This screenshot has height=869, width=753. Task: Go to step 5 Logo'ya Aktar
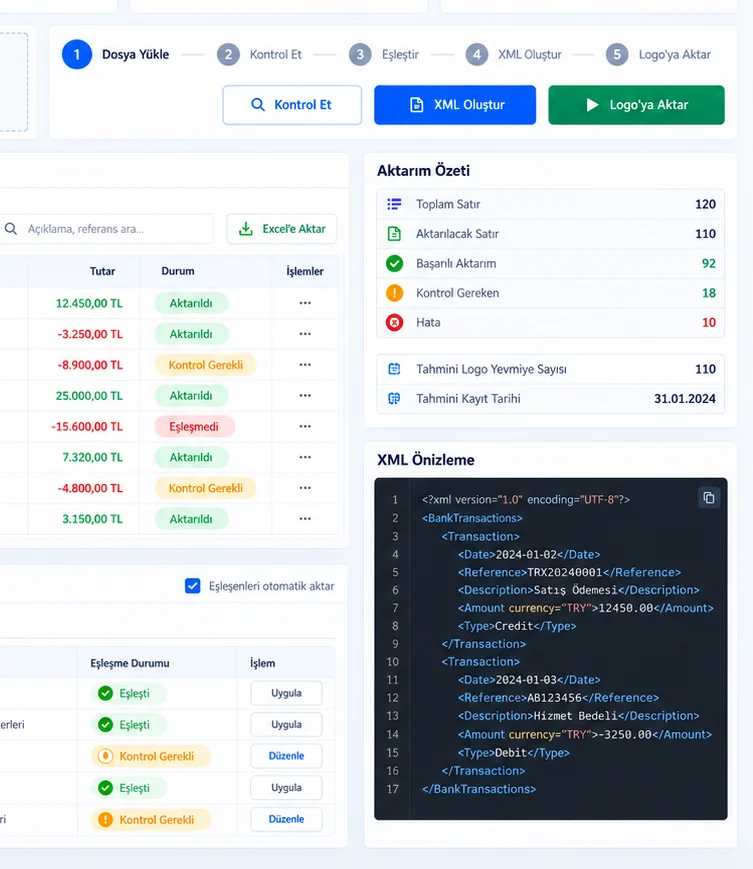point(658,54)
